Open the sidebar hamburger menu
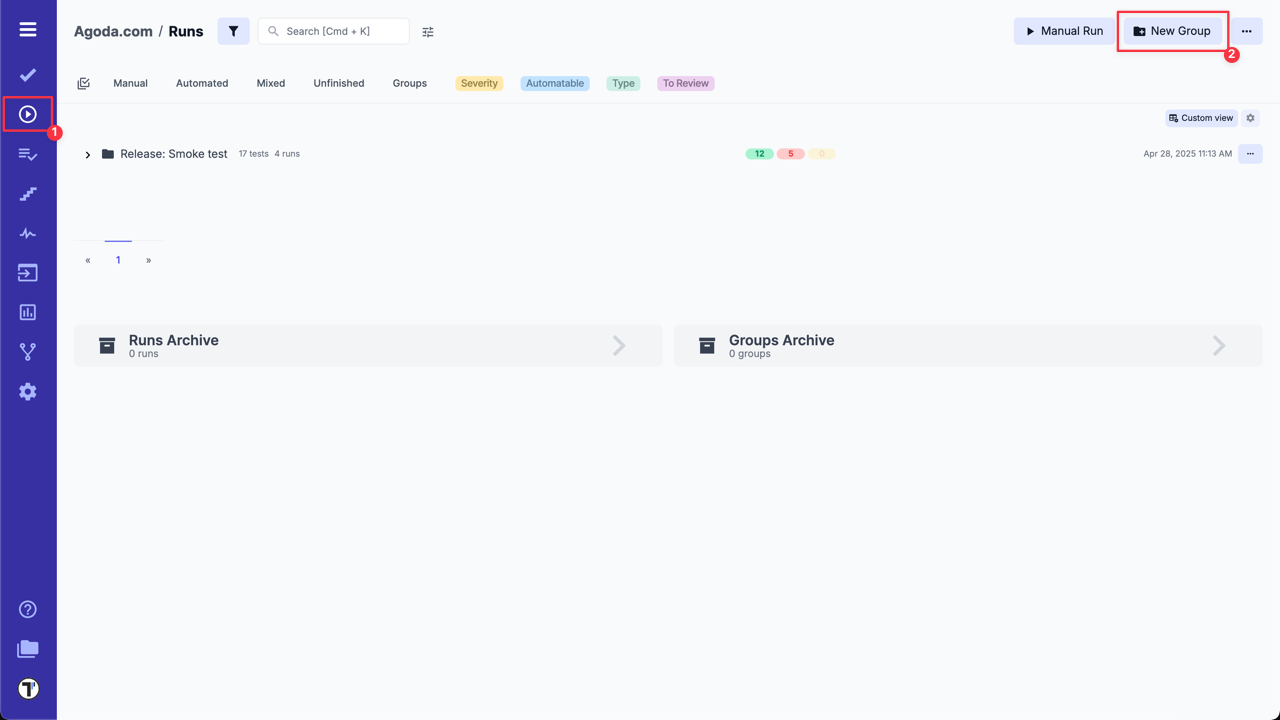This screenshot has height=720, width=1280. (27, 28)
